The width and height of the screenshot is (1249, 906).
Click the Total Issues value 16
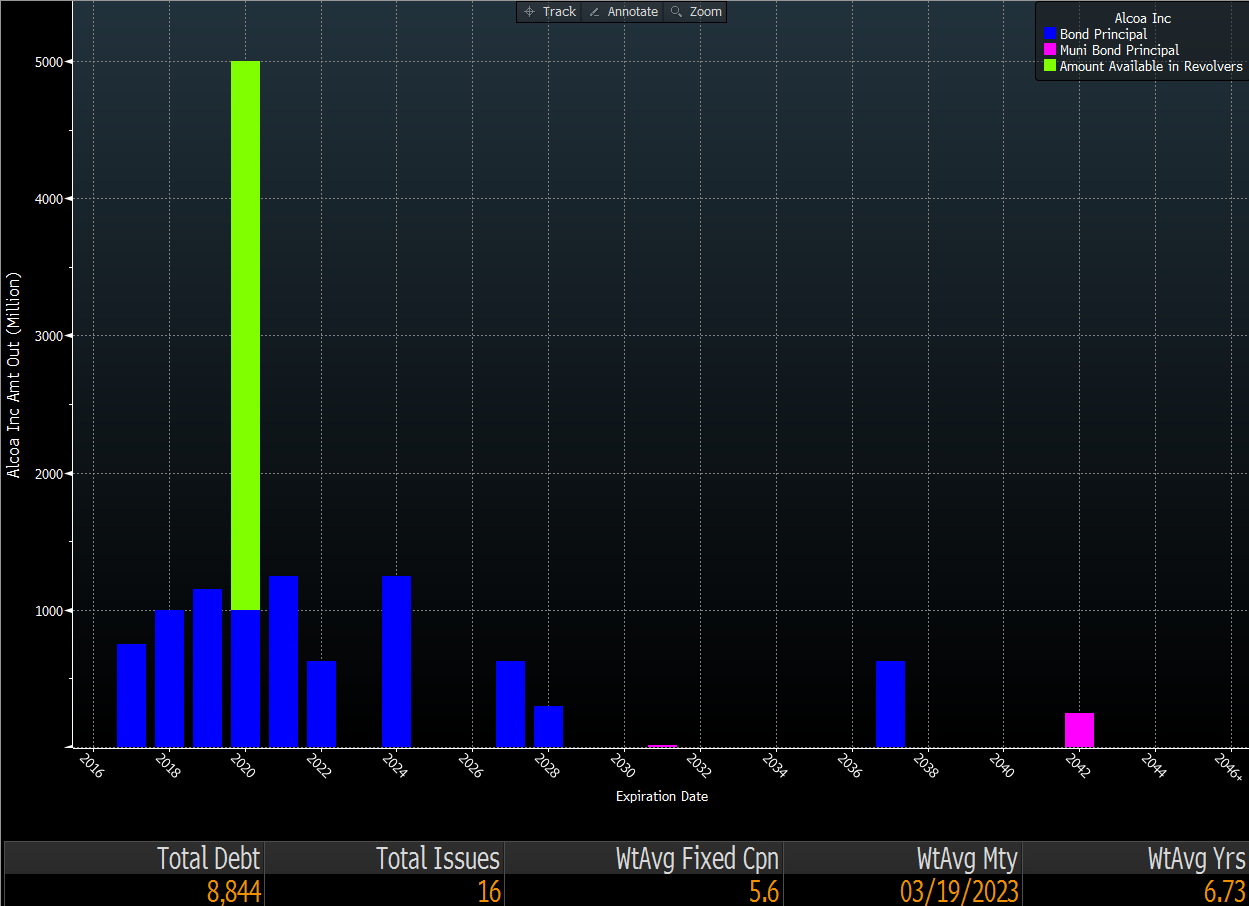tap(489, 891)
